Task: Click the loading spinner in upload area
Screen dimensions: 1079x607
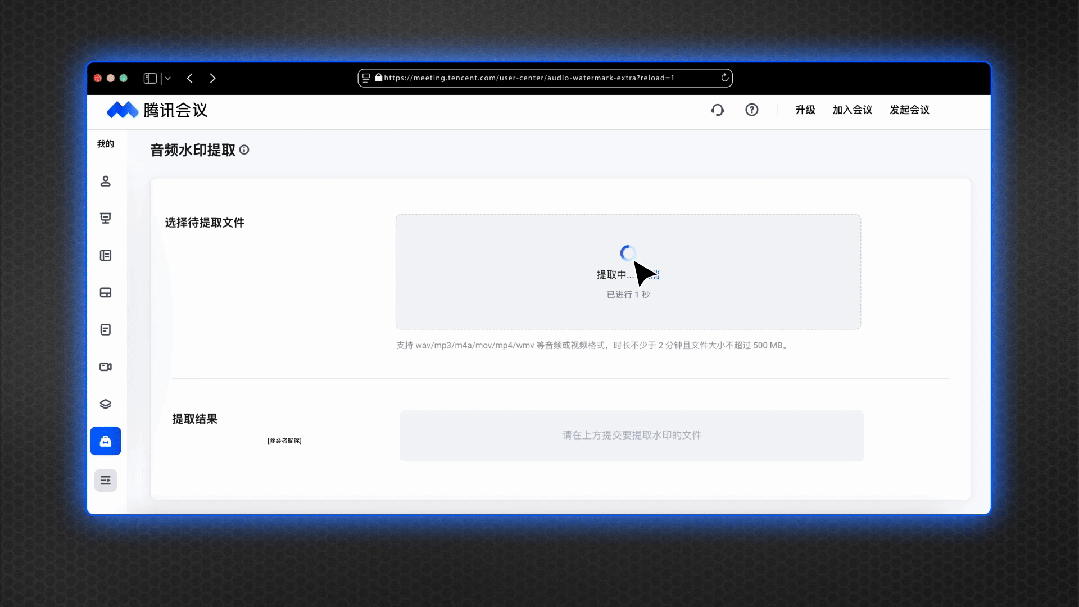Action: coord(627,253)
